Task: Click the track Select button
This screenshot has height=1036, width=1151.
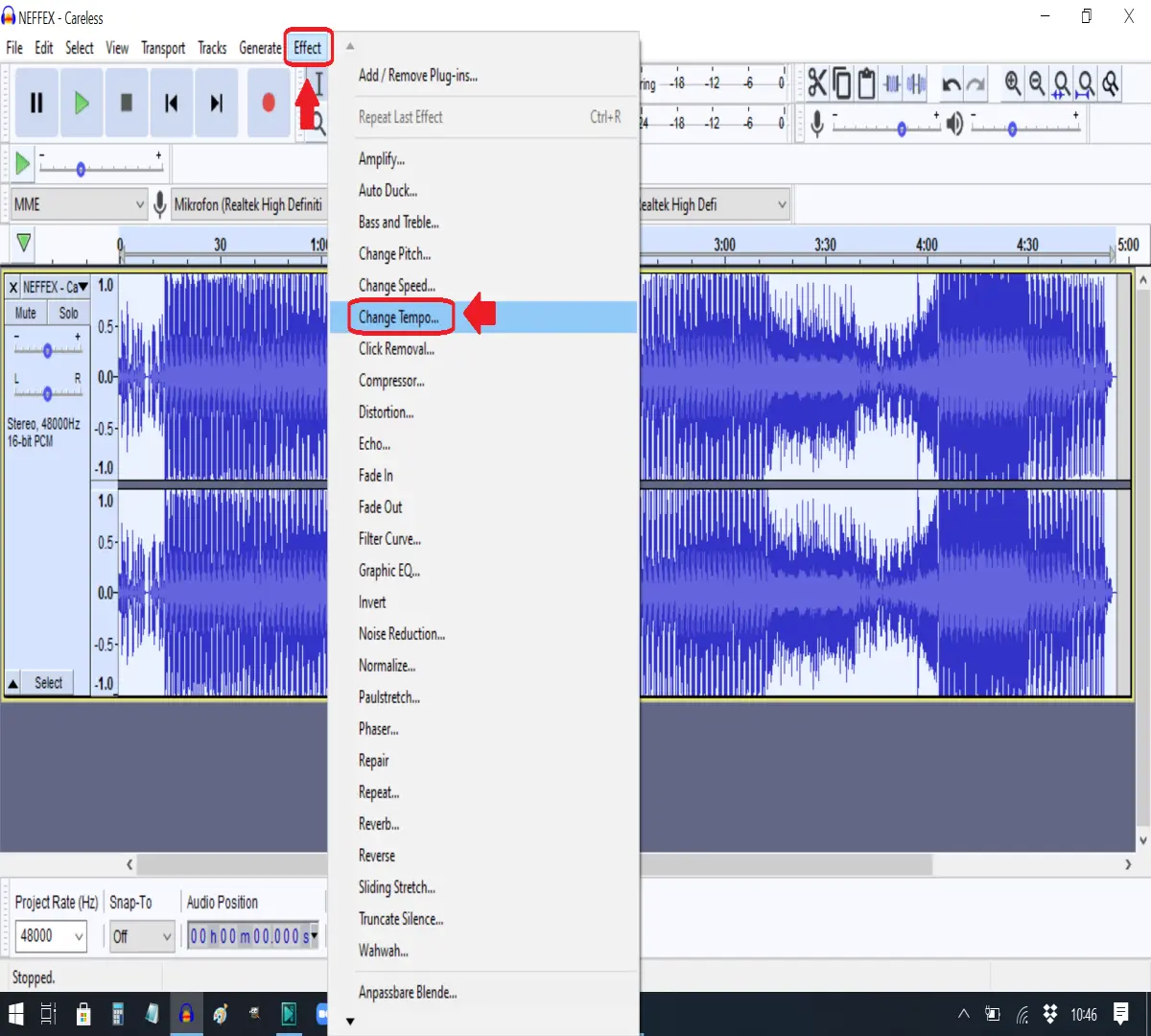Action: [x=48, y=683]
